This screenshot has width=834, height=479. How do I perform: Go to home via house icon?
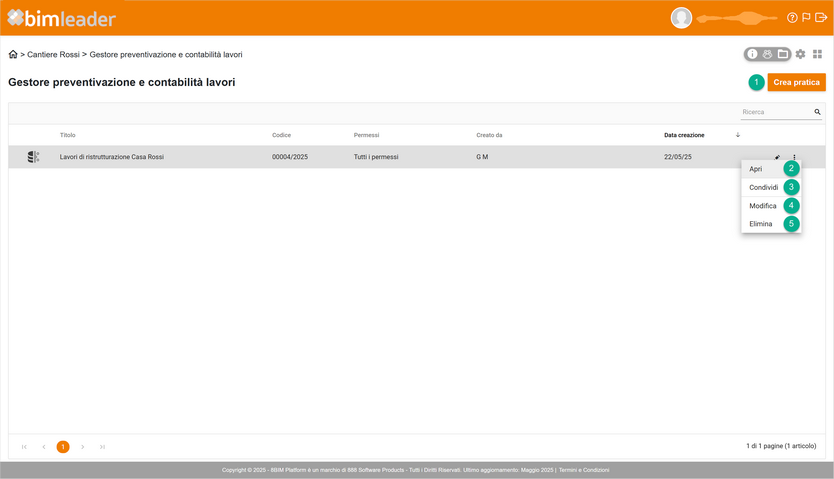coord(13,54)
